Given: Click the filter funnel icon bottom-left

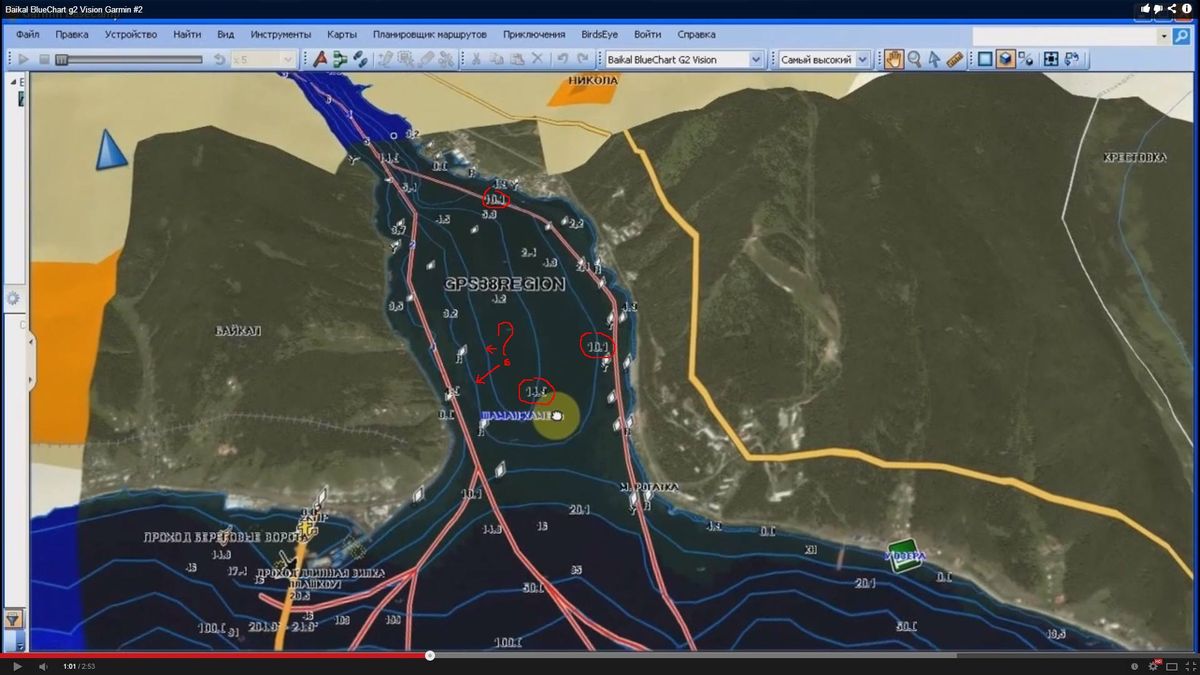Looking at the screenshot, I should tap(14, 619).
